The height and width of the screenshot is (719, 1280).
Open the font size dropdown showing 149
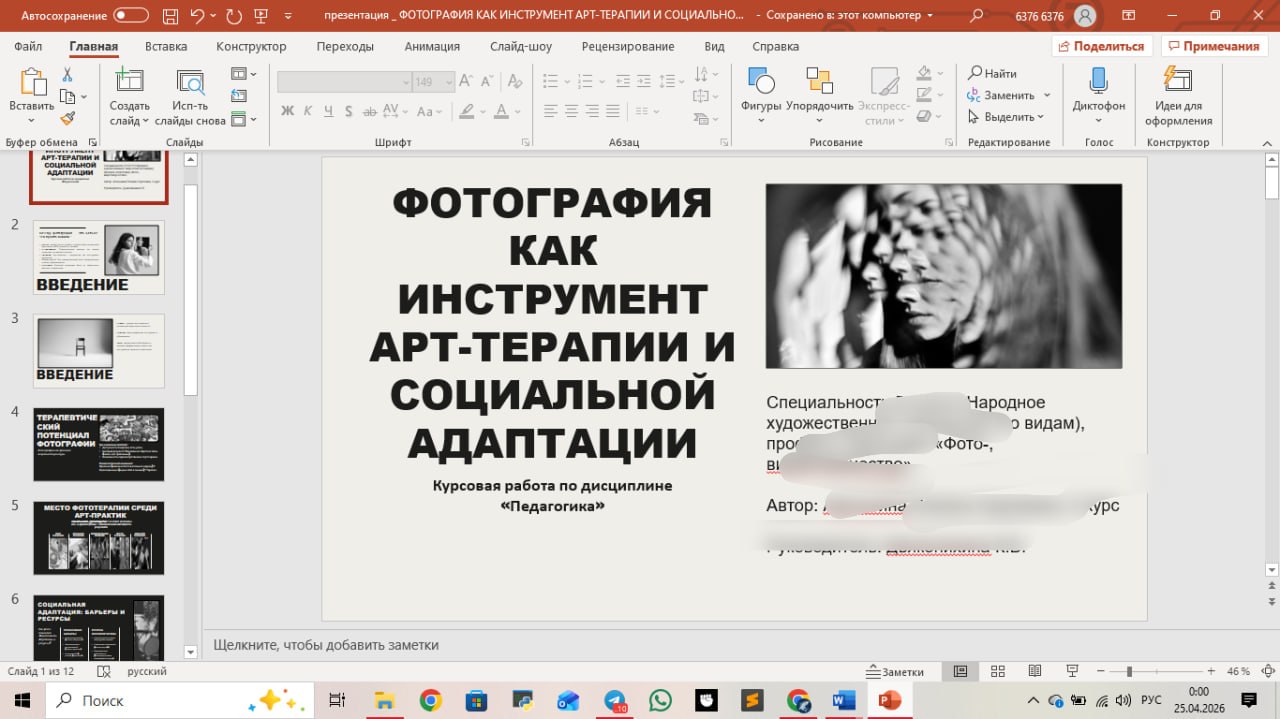point(448,82)
